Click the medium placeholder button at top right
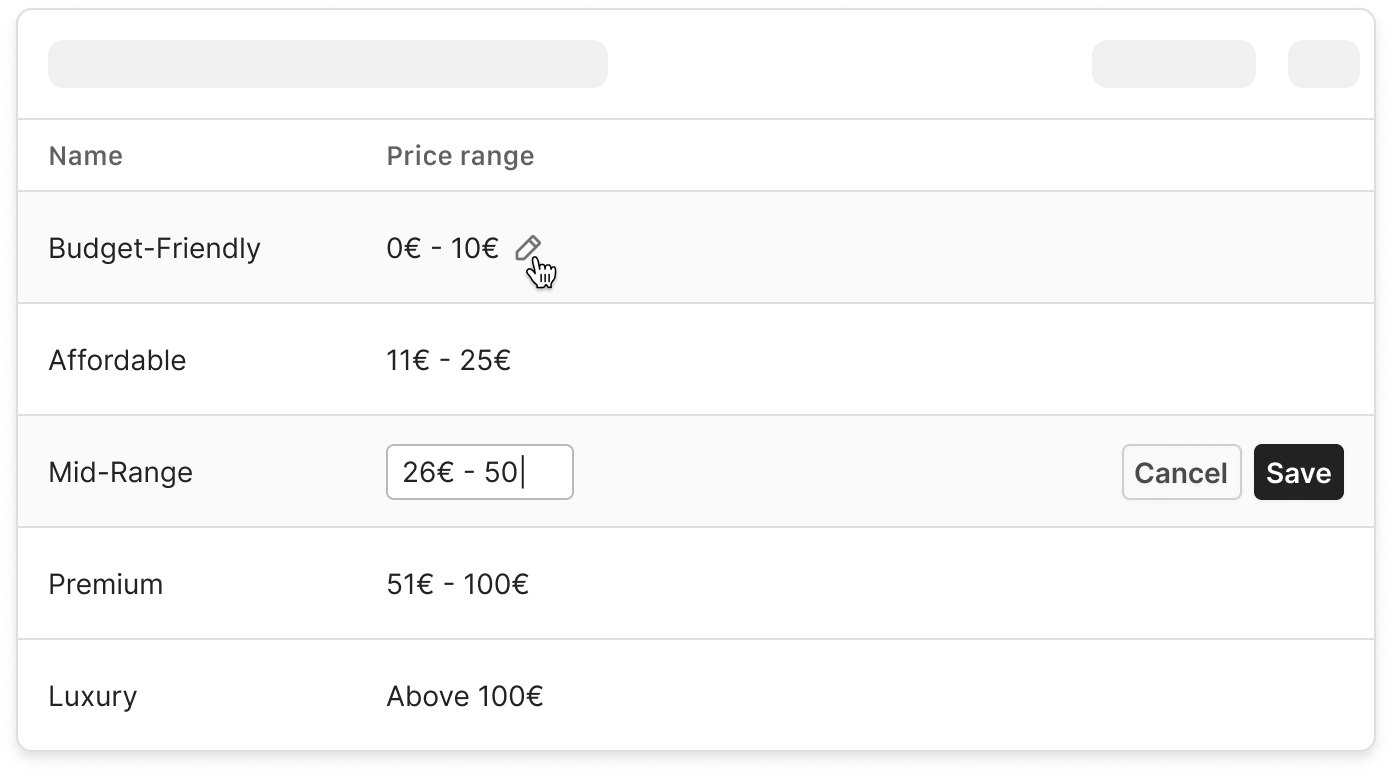The image size is (1392, 776). pos(1173,64)
